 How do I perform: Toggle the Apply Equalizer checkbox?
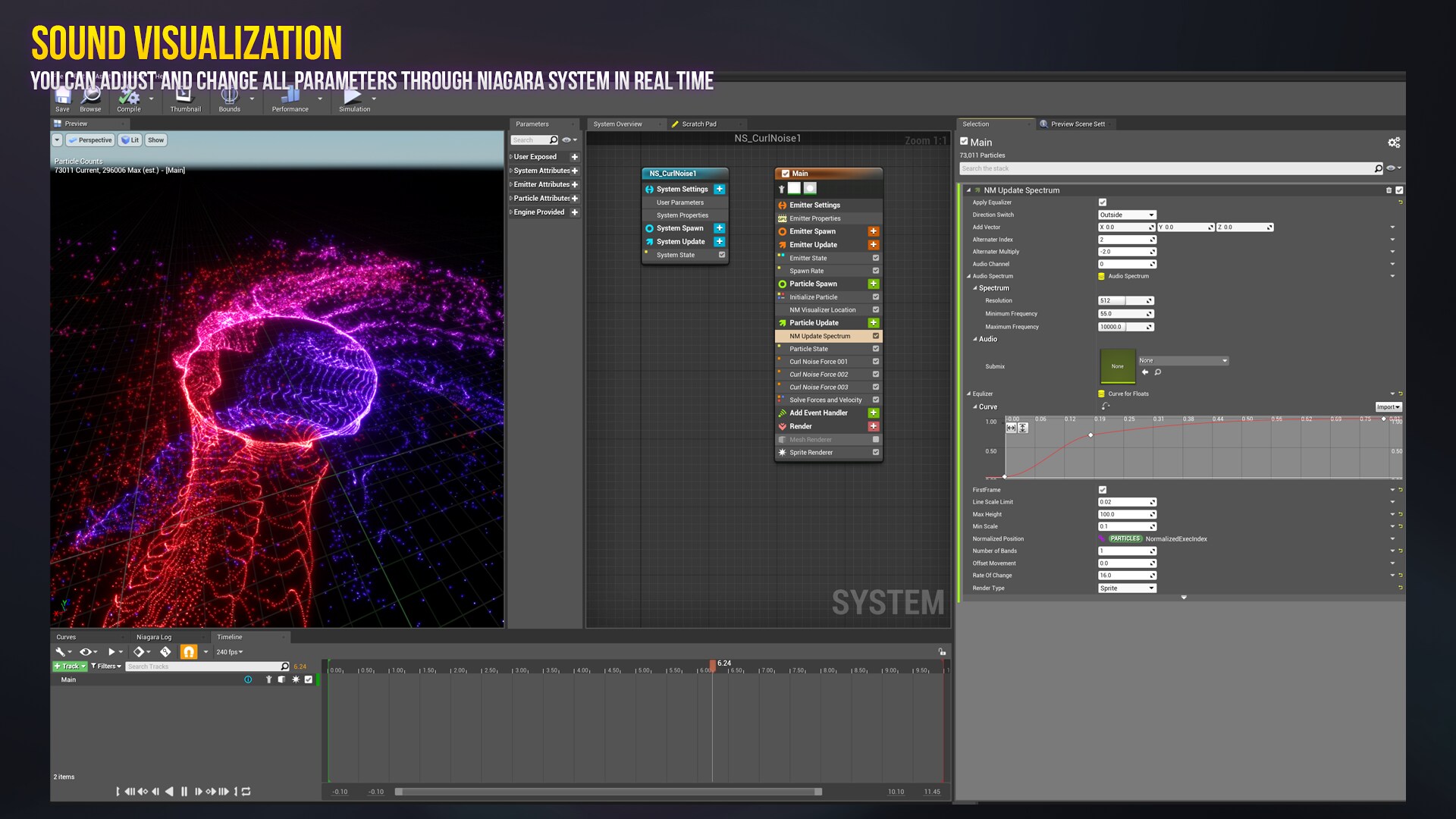[1103, 202]
